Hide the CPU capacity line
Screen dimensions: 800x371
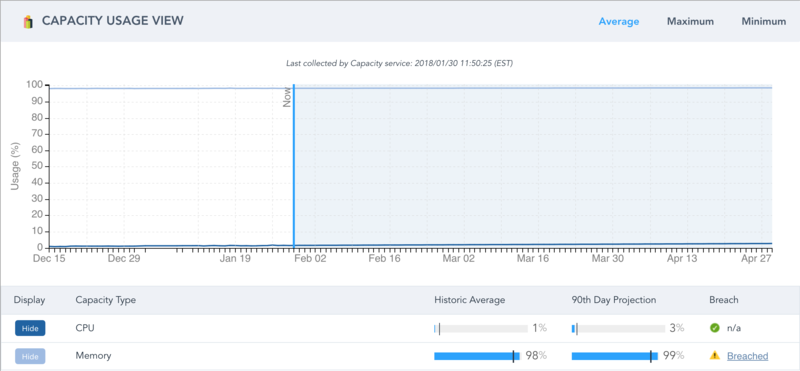click(30, 328)
